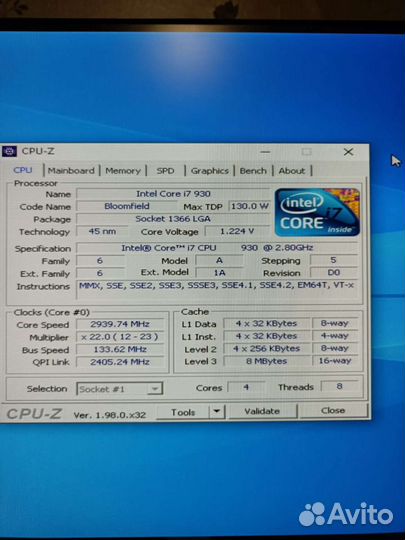Click the Ext. Model value '1A'
The image size is (405, 540).
[x=219, y=273]
